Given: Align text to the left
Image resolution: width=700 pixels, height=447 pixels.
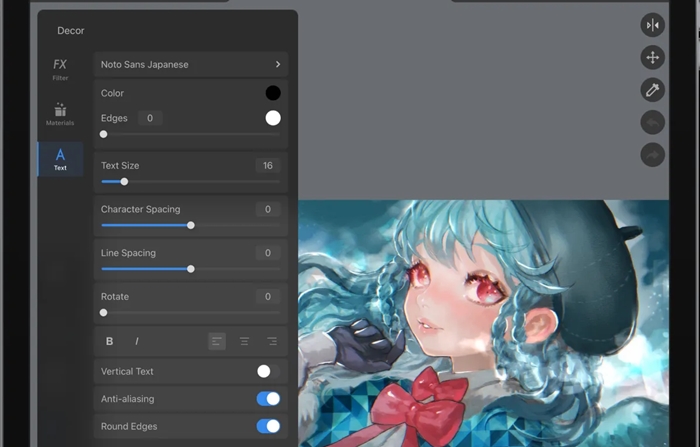Looking at the screenshot, I should pyautogui.click(x=217, y=342).
